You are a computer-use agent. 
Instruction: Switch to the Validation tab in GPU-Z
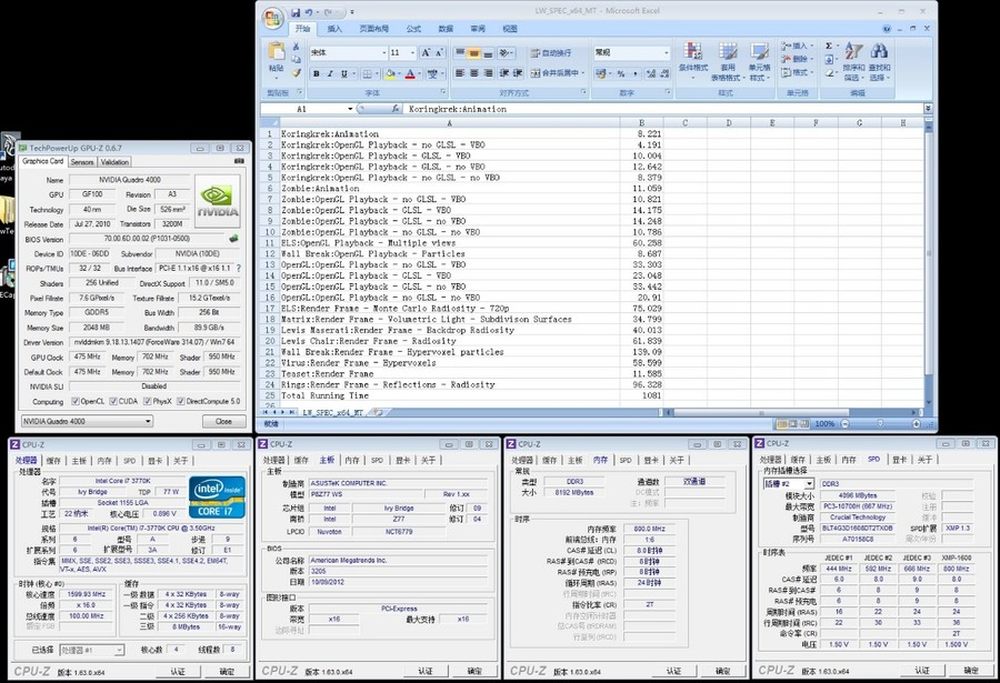(115, 162)
